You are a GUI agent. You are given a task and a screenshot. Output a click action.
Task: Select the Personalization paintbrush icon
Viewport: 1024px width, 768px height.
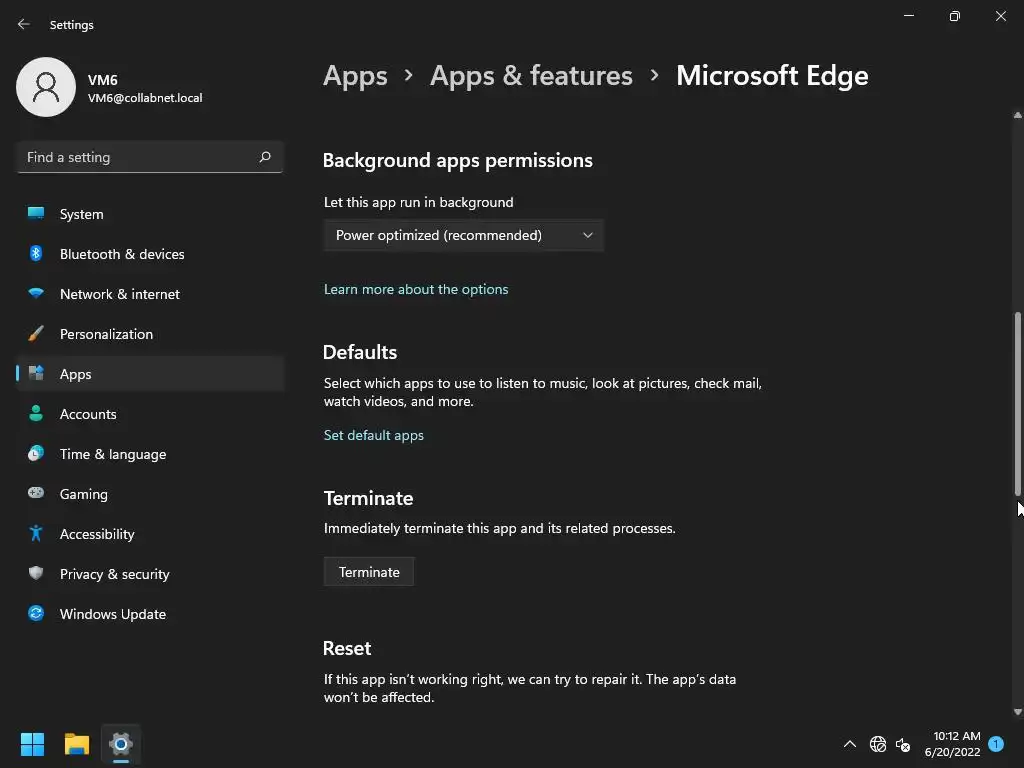(36, 334)
